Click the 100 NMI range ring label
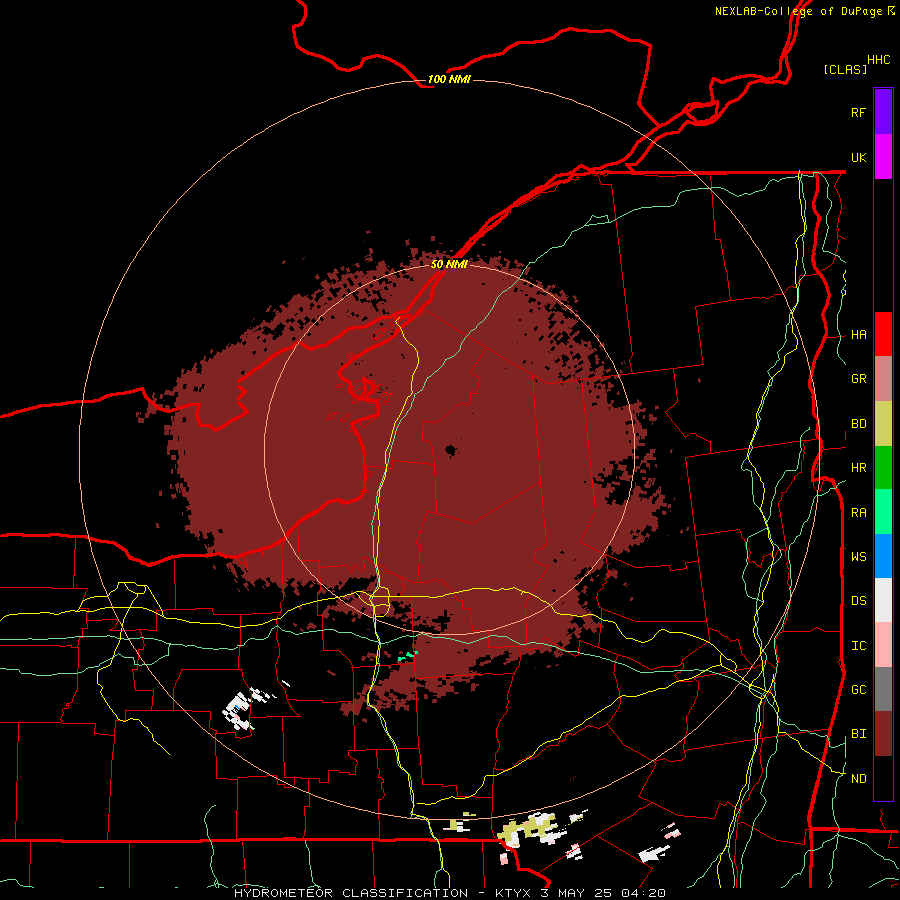 pos(449,79)
